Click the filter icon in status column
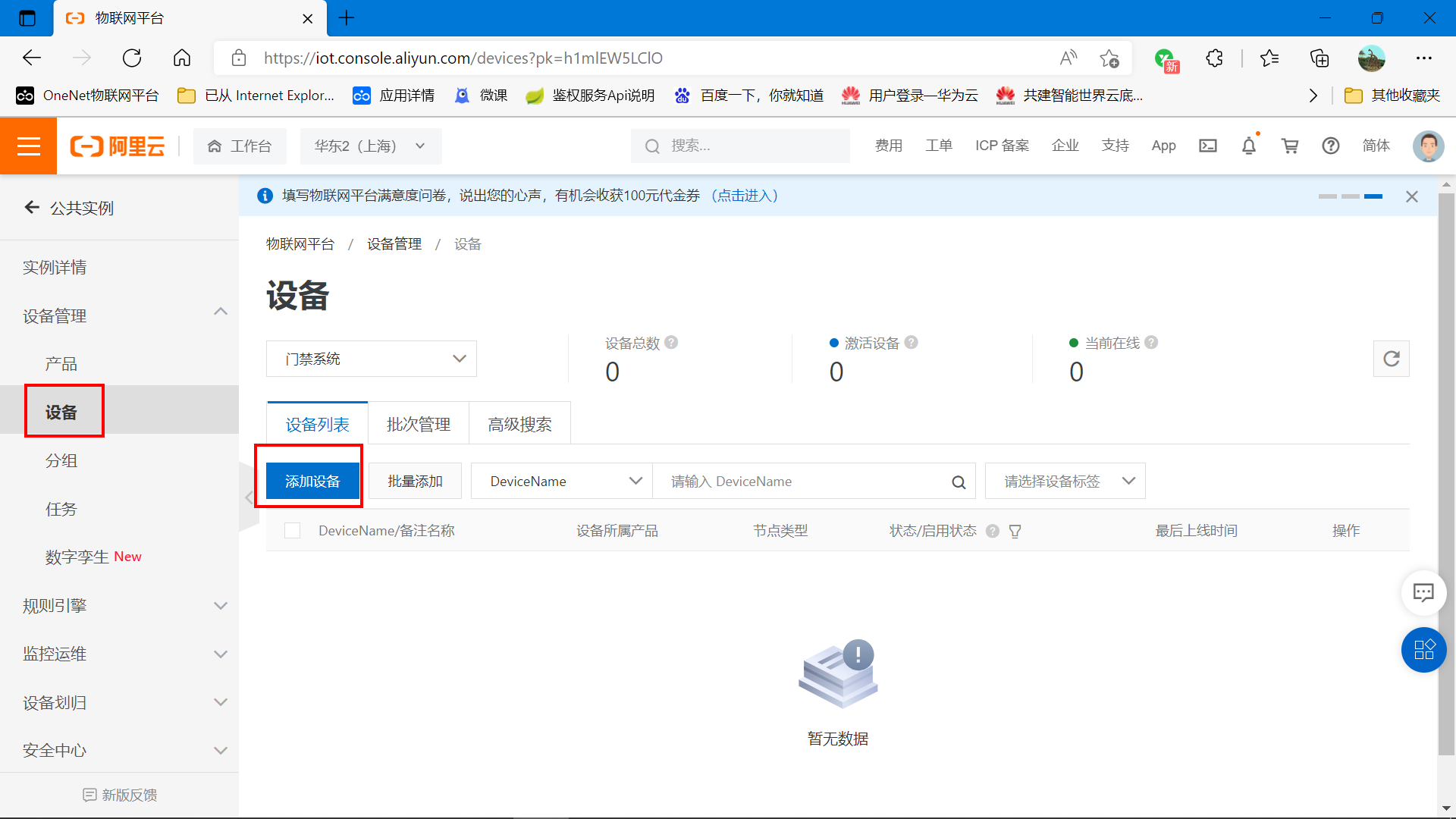This screenshot has width=1456, height=819. coord(1014,530)
